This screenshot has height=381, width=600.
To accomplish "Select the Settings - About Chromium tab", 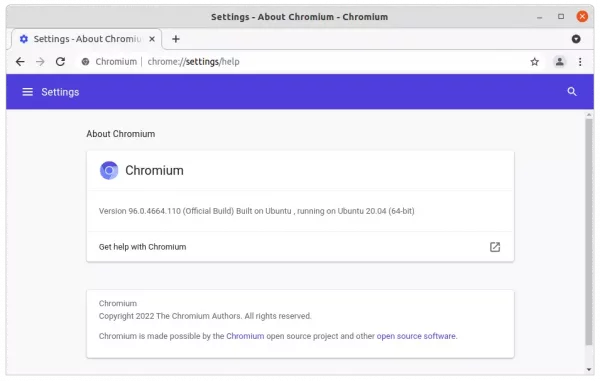I will 87,39.
